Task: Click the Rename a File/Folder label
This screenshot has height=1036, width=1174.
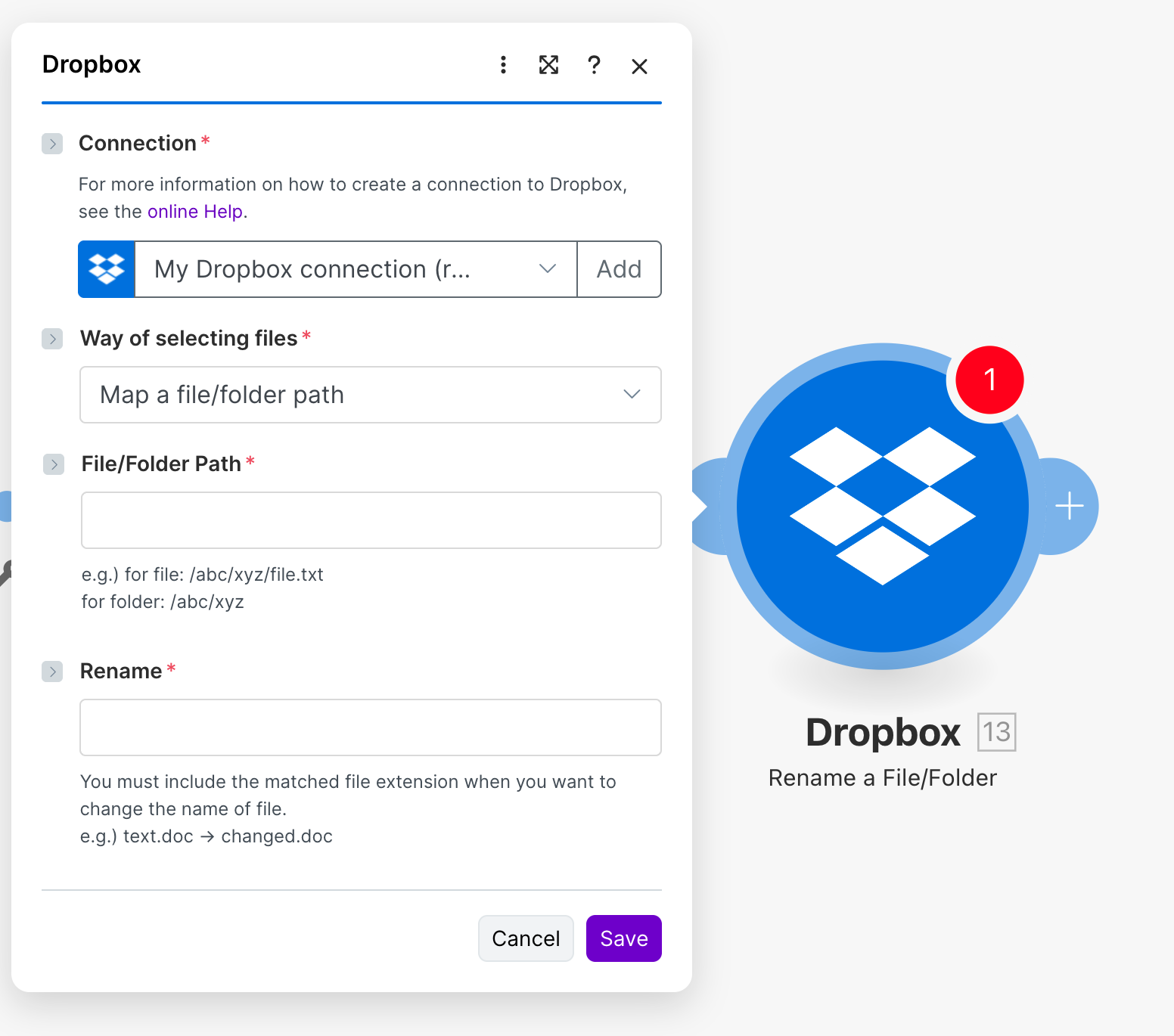Action: click(883, 778)
